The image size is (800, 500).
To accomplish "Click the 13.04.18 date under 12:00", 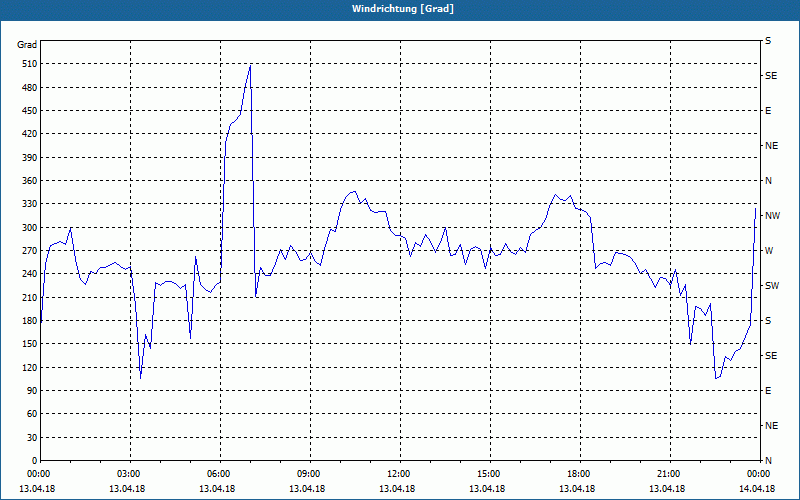I will [x=397, y=489].
